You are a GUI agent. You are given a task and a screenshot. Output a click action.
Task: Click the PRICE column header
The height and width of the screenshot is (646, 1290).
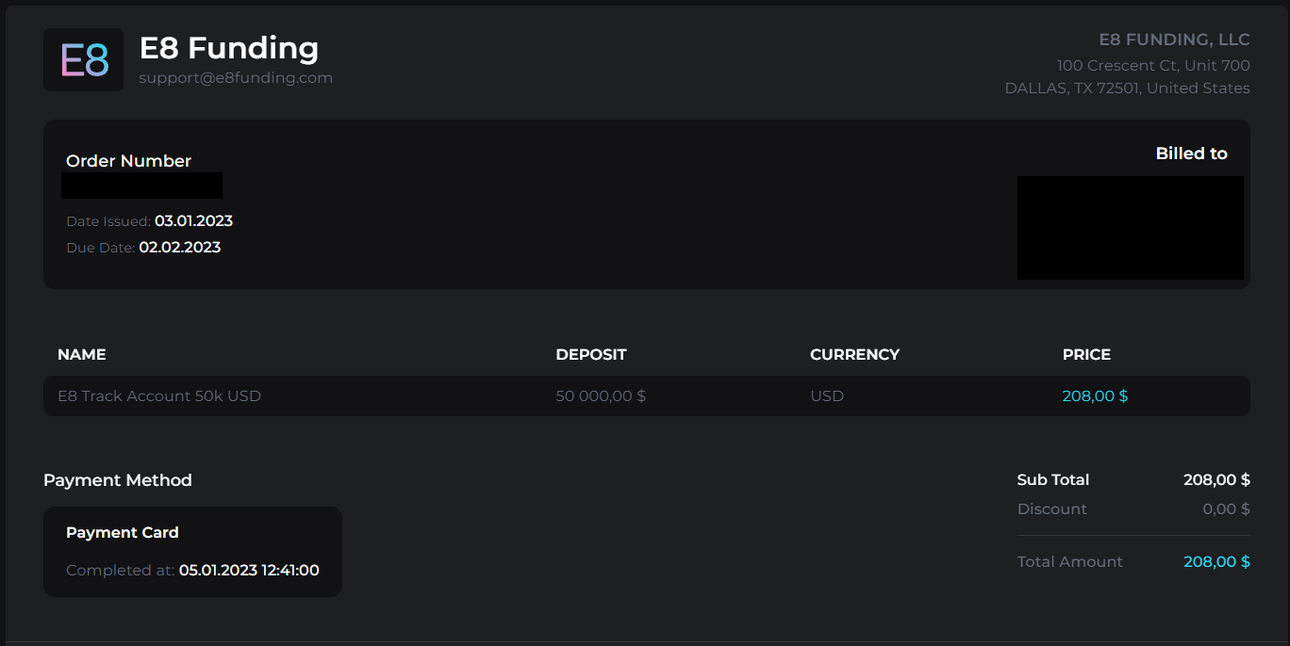pos(1087,354)
